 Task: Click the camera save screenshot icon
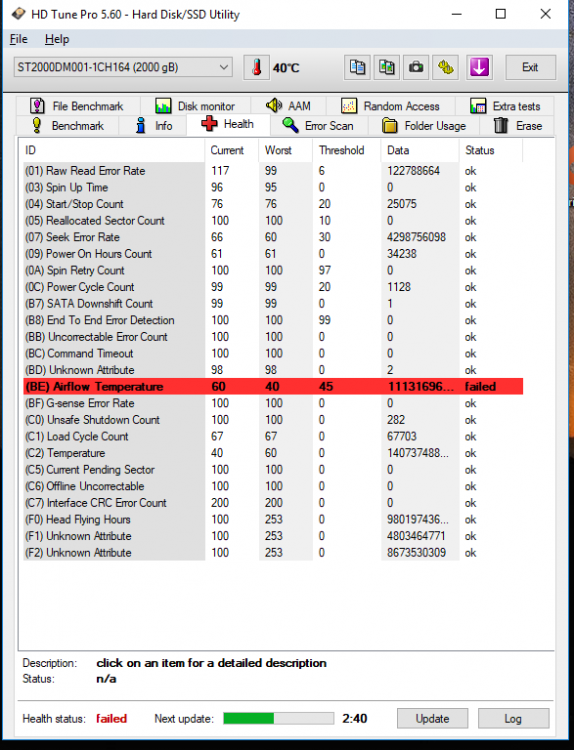[x=416, y=67]
